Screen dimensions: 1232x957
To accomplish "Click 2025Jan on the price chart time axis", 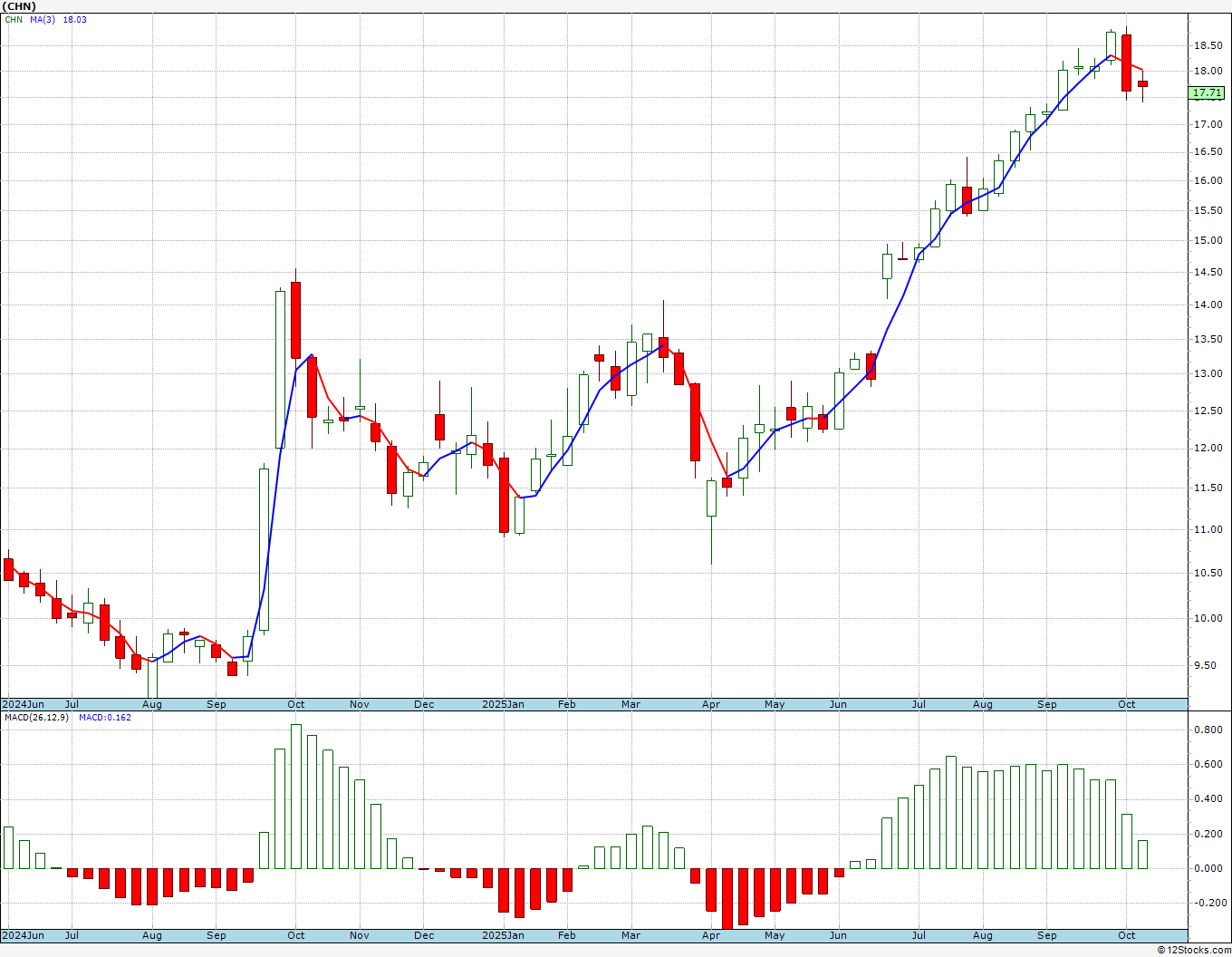I will click(x=503, y=704).
